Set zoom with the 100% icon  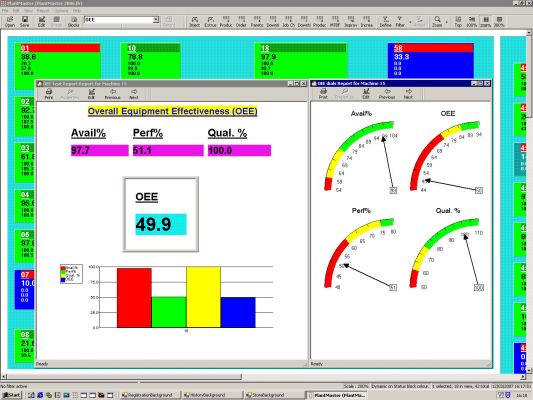(471, 21)
